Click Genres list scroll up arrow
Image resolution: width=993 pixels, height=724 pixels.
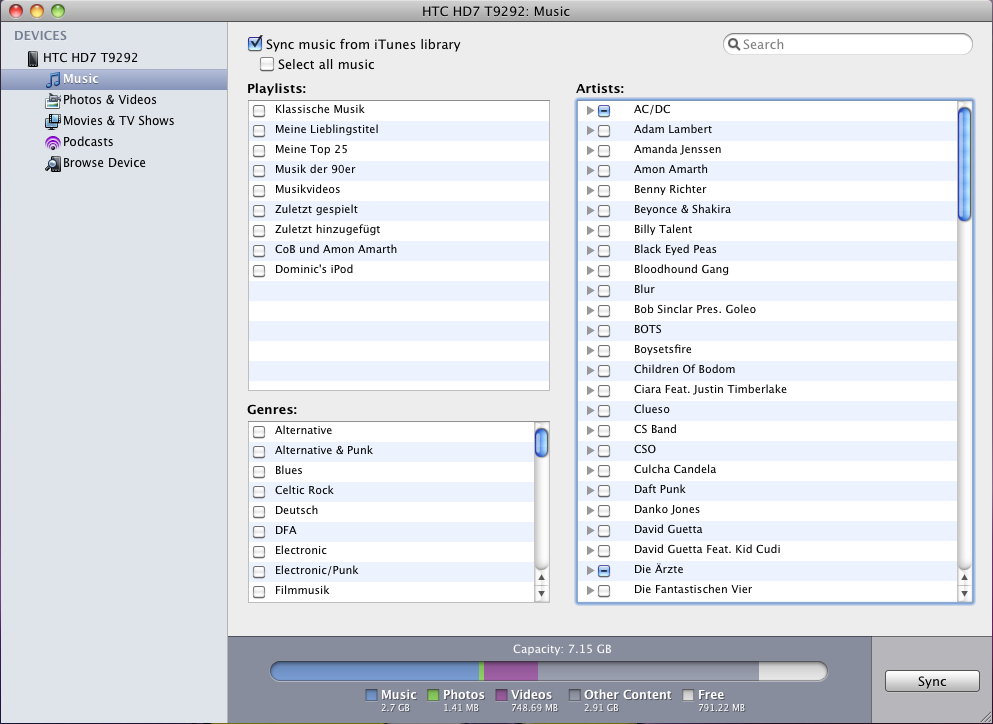[541, 578]
